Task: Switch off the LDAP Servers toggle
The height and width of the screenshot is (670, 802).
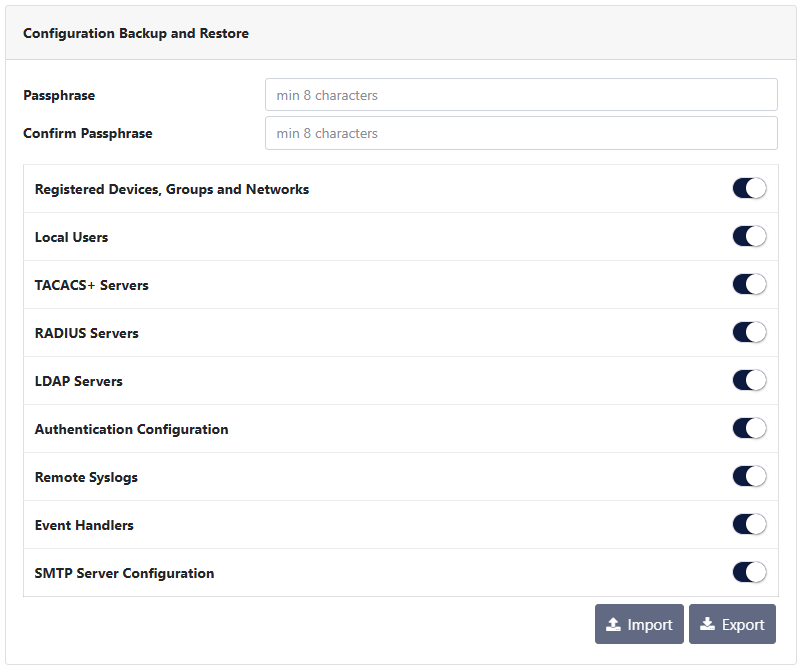Action: [x=749, y=380]
